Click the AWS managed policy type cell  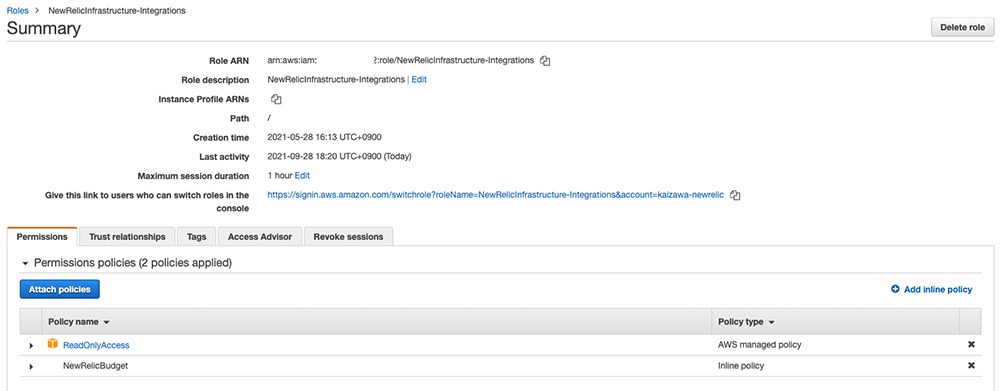(760, 344)
